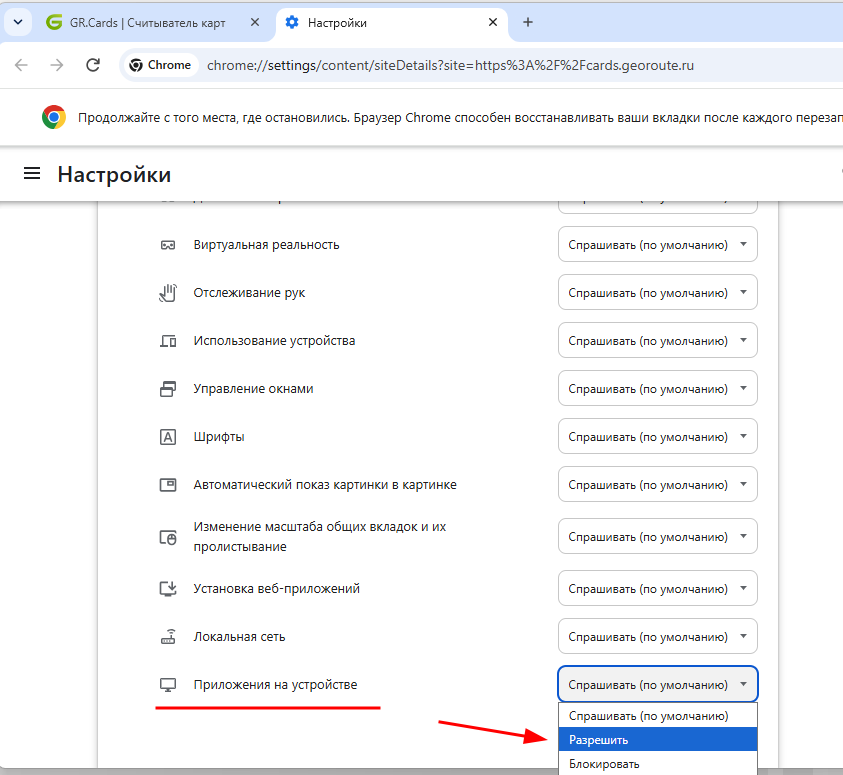Select Блокировать in the dropdown list
This screenshot has height=775, width=843.
click(x=658, y=763)
